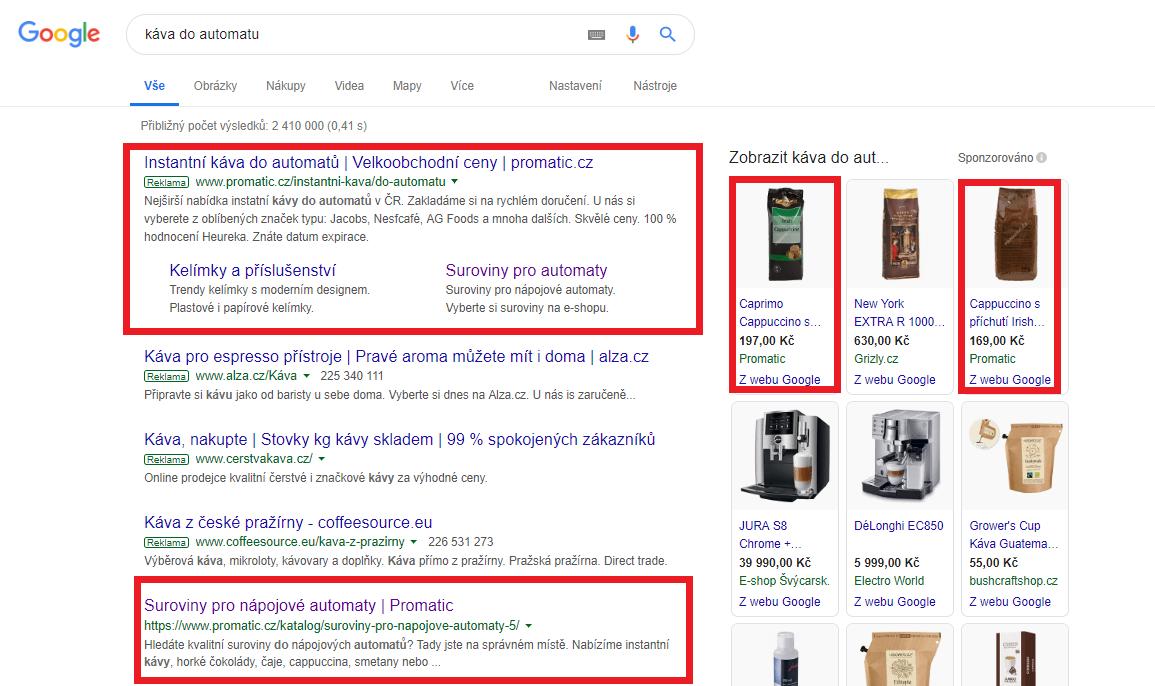Click into the search box text
The image size is (1155, 686).
pos(202,34)
